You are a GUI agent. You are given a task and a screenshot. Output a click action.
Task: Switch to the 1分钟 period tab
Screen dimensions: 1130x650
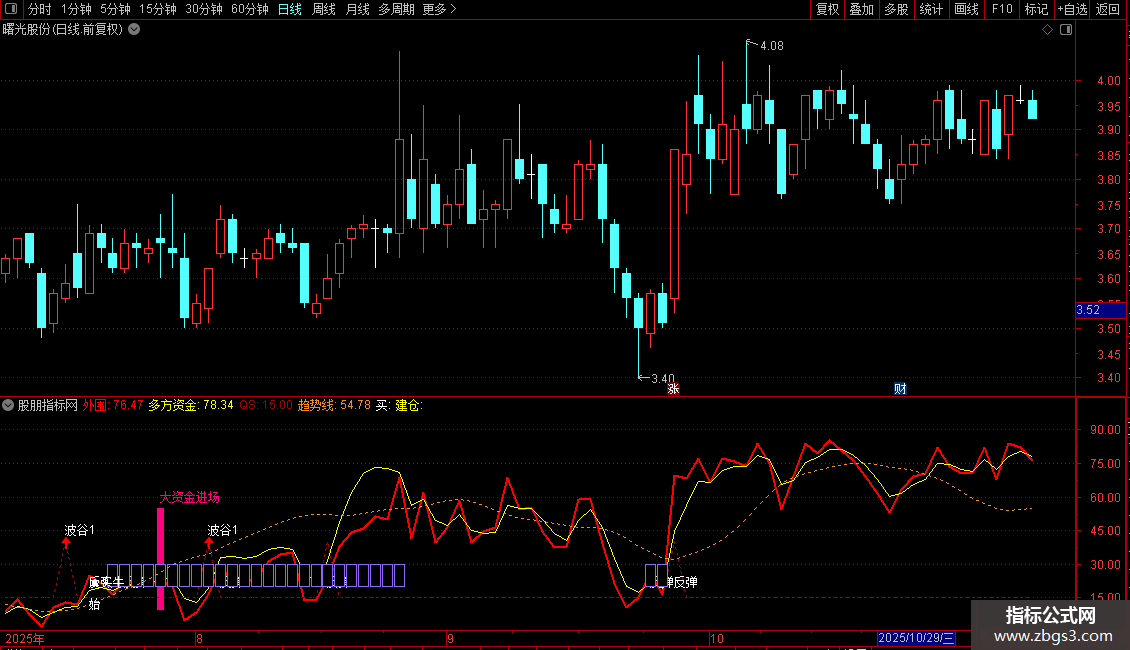click(76, 9)
